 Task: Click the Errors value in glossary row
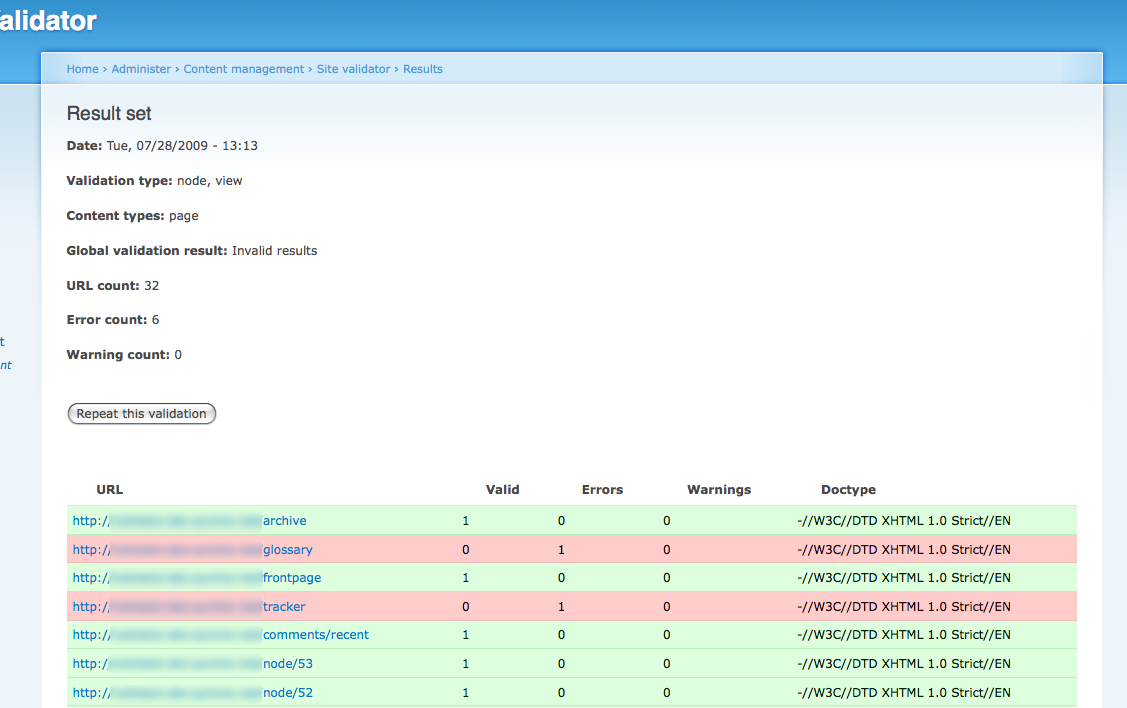pos(561,549)
